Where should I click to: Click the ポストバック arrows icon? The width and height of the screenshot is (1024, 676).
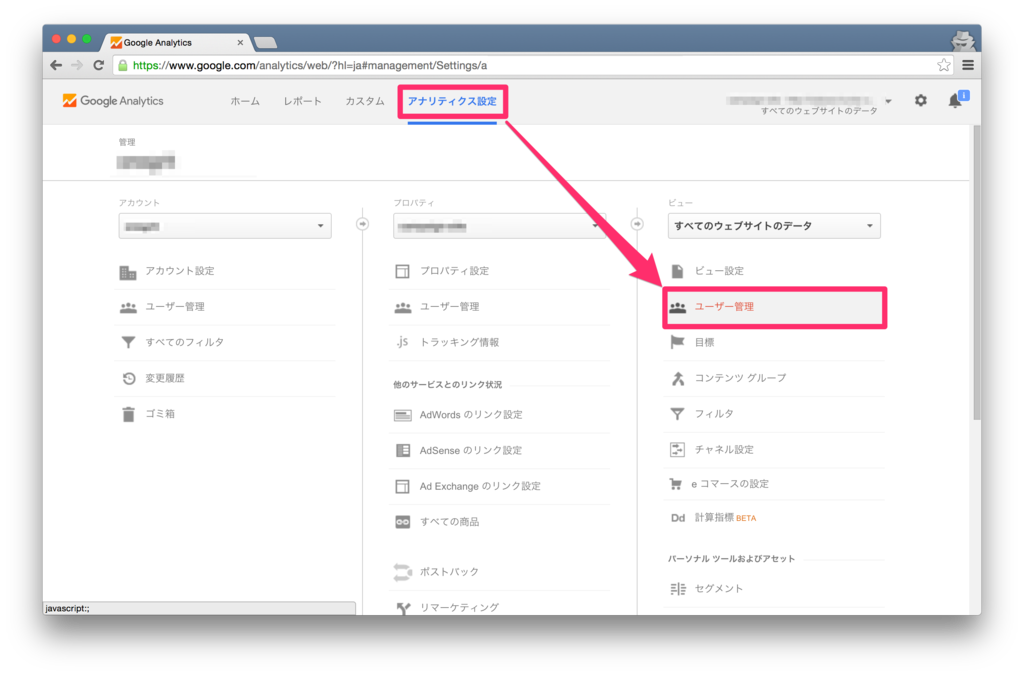pos(402,572)
